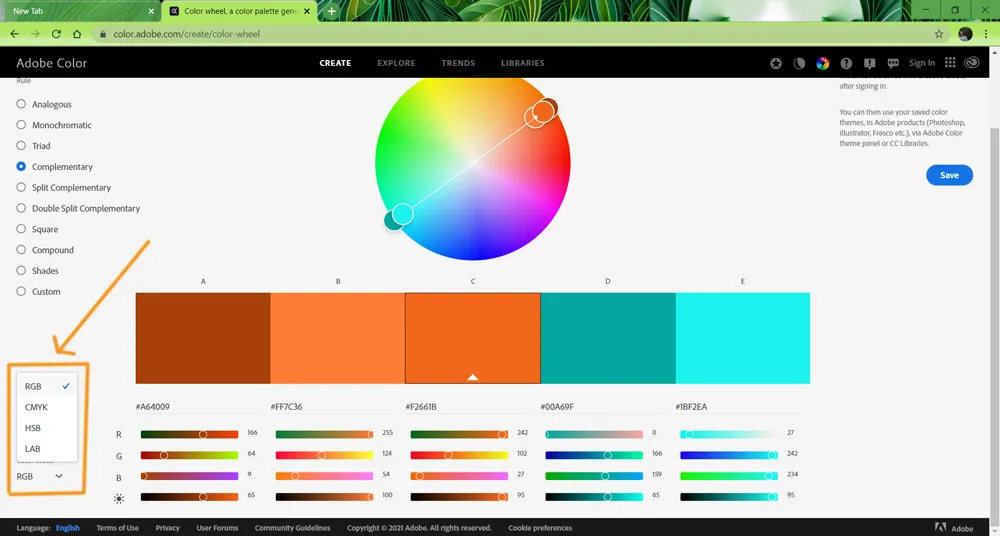
Task: Open the browser home page
Action: (x=77, y=34)
